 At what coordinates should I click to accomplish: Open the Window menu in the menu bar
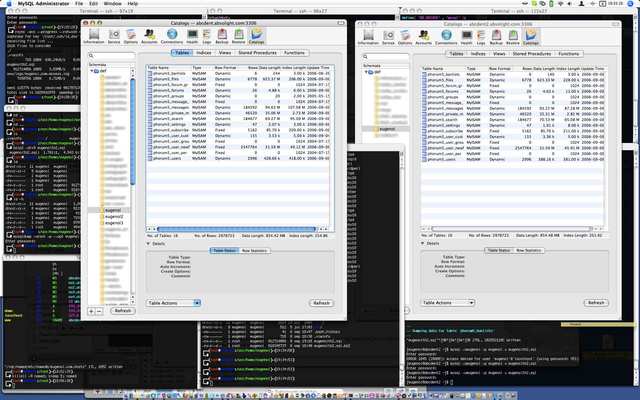pos(112,4)
